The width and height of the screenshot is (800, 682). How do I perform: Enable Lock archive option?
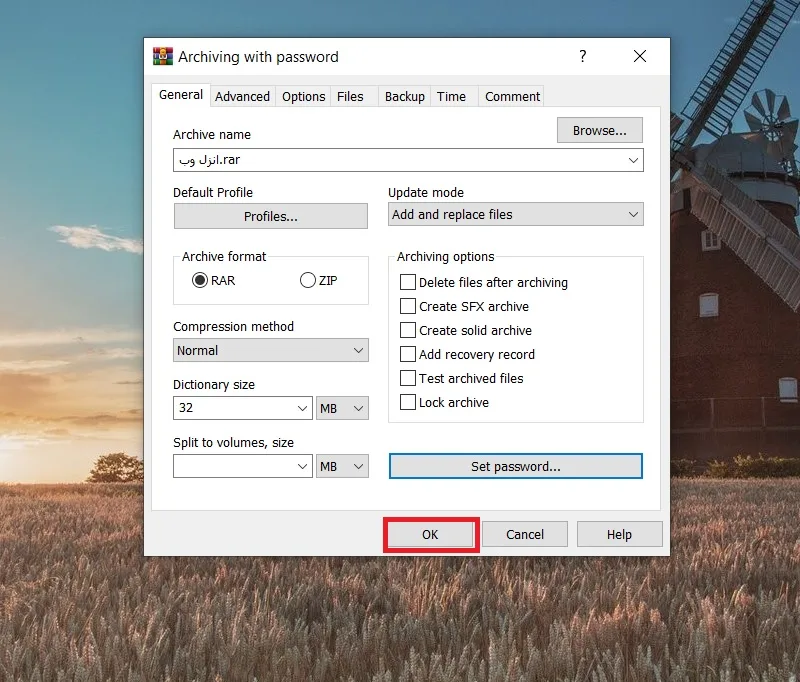(408, 402)
